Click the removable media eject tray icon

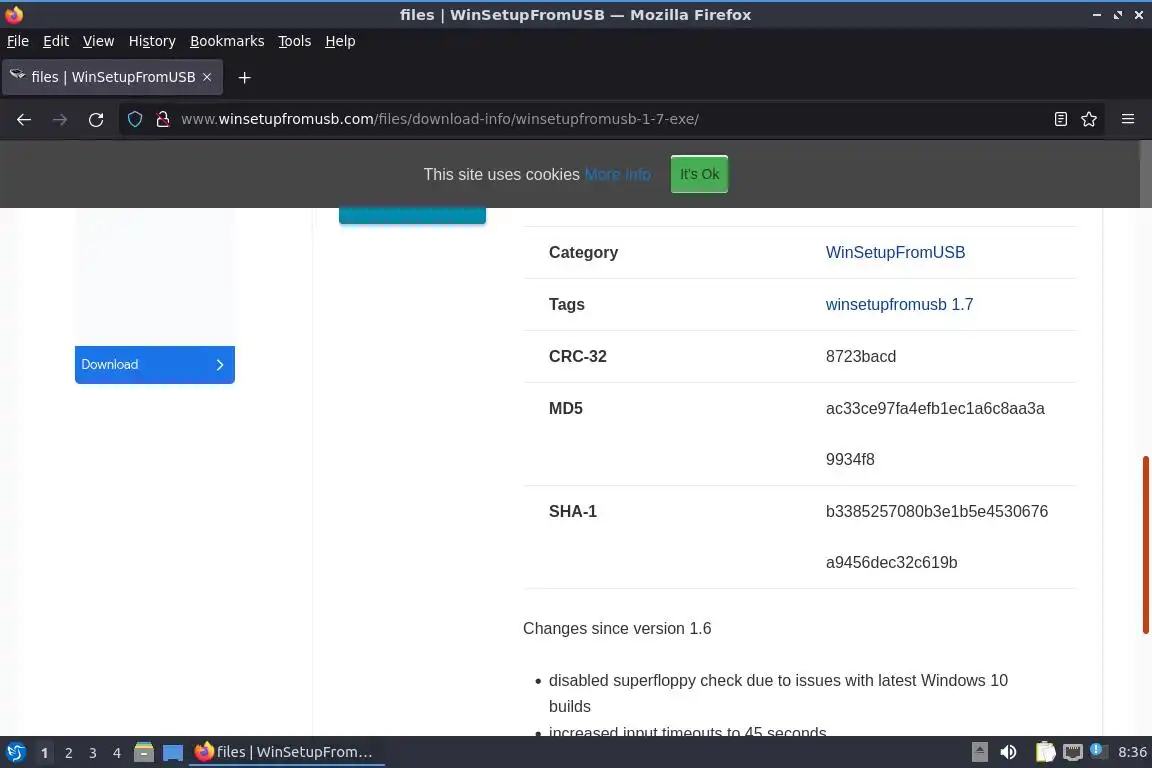pyautogui.click(x=979, y=752)
